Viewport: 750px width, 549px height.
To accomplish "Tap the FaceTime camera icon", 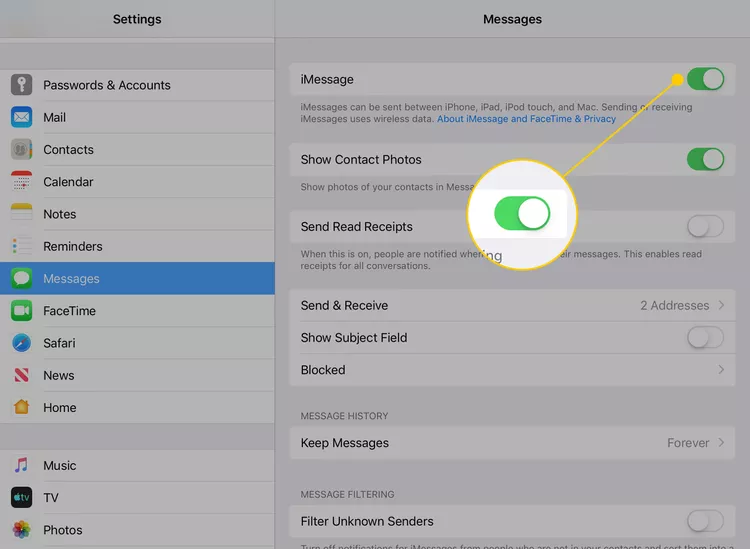I will click(x=22, y=311).
